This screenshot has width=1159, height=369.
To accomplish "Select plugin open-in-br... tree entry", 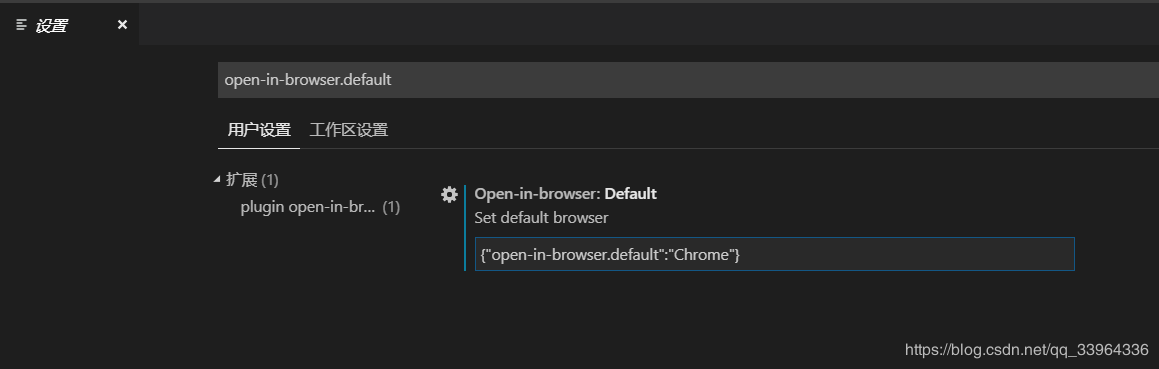I will [308, 207].
